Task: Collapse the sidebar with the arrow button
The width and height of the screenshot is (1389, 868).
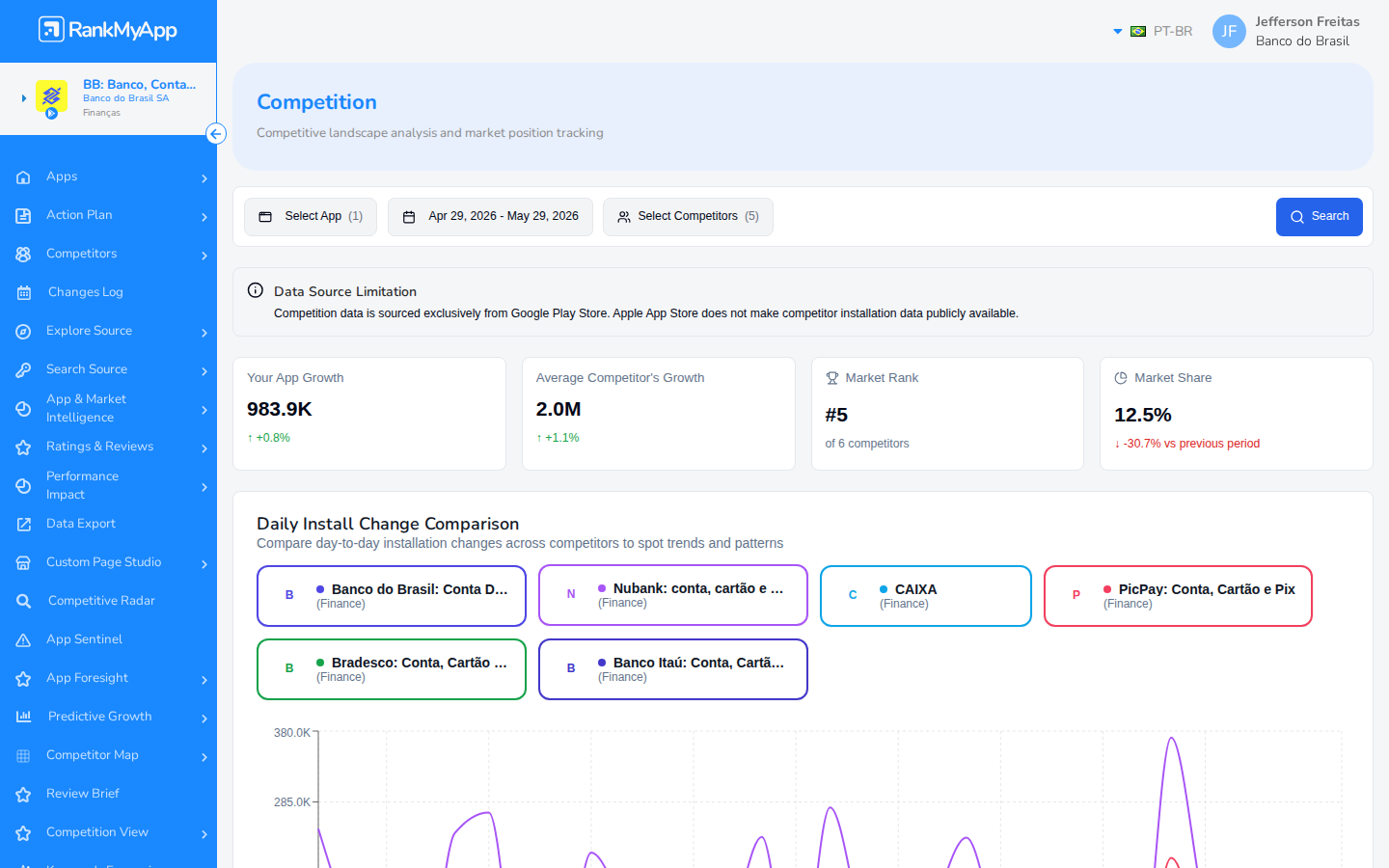Action: pyautogui.click(x=216, y=134)
